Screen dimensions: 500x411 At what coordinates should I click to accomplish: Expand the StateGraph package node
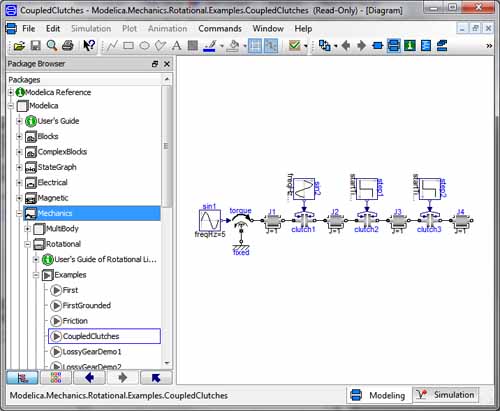pos(19,167)
